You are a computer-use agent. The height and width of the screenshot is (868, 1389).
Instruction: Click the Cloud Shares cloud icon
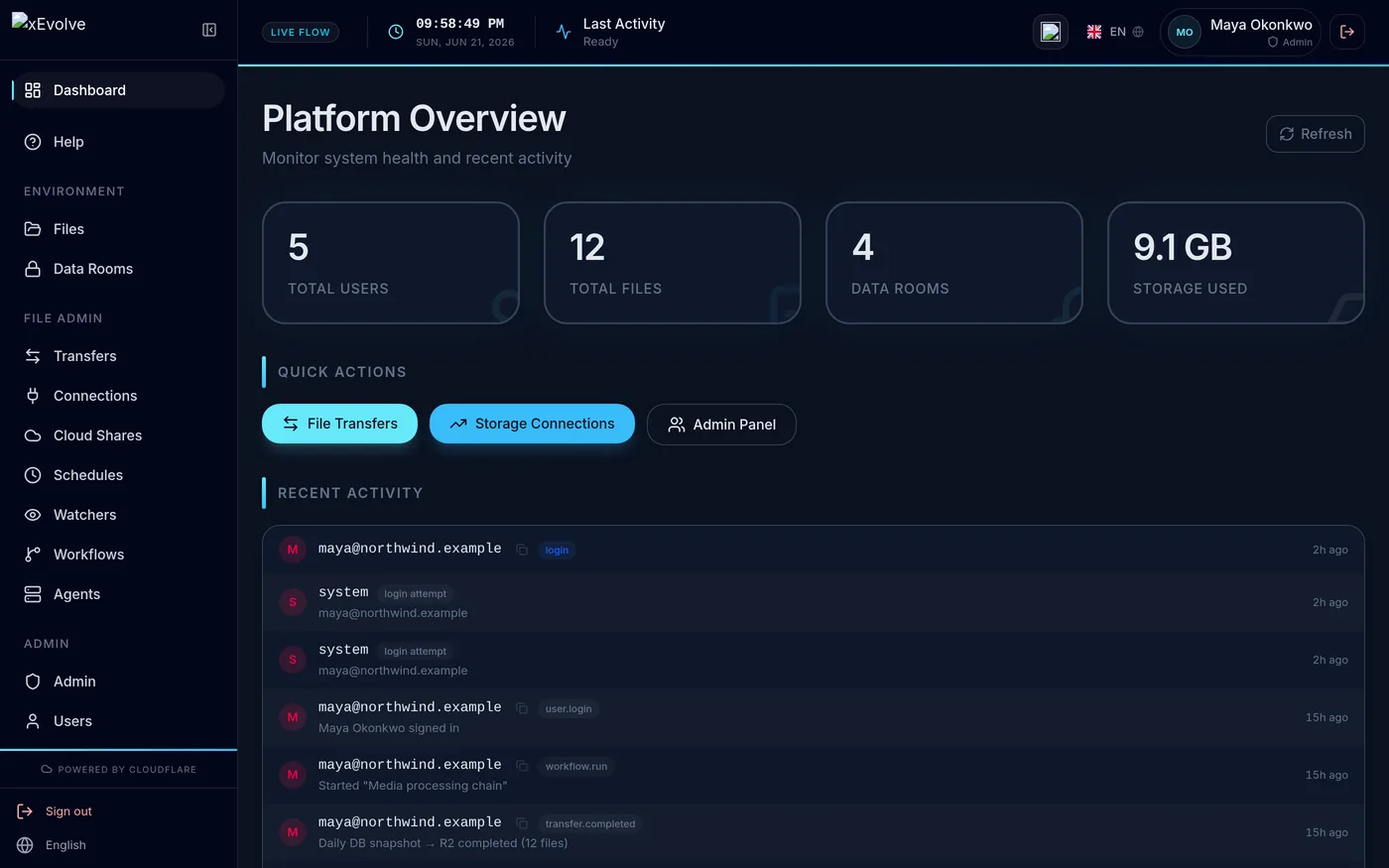click(x=33, y=435)
